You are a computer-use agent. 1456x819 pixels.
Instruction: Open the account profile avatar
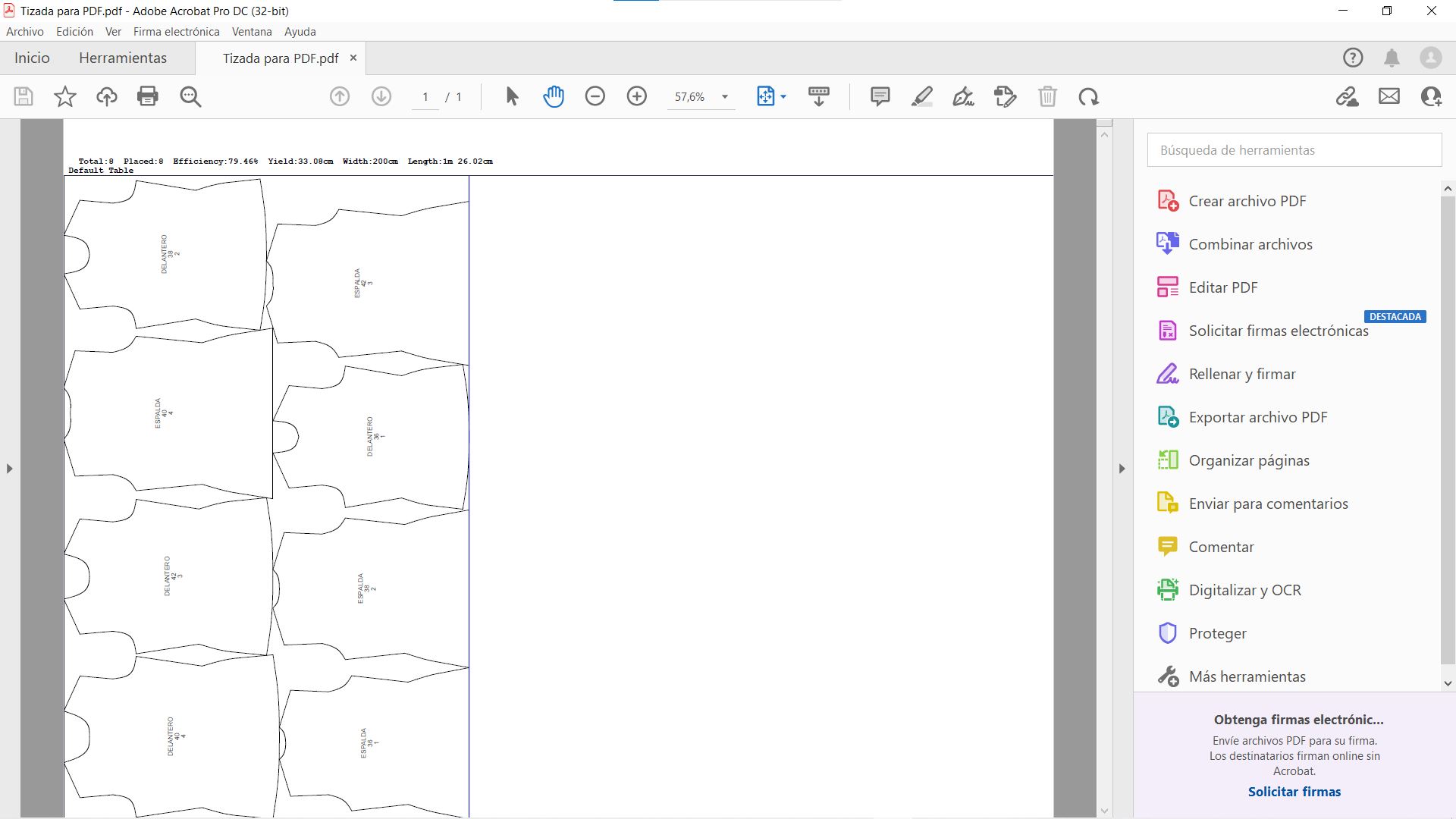1431,58
